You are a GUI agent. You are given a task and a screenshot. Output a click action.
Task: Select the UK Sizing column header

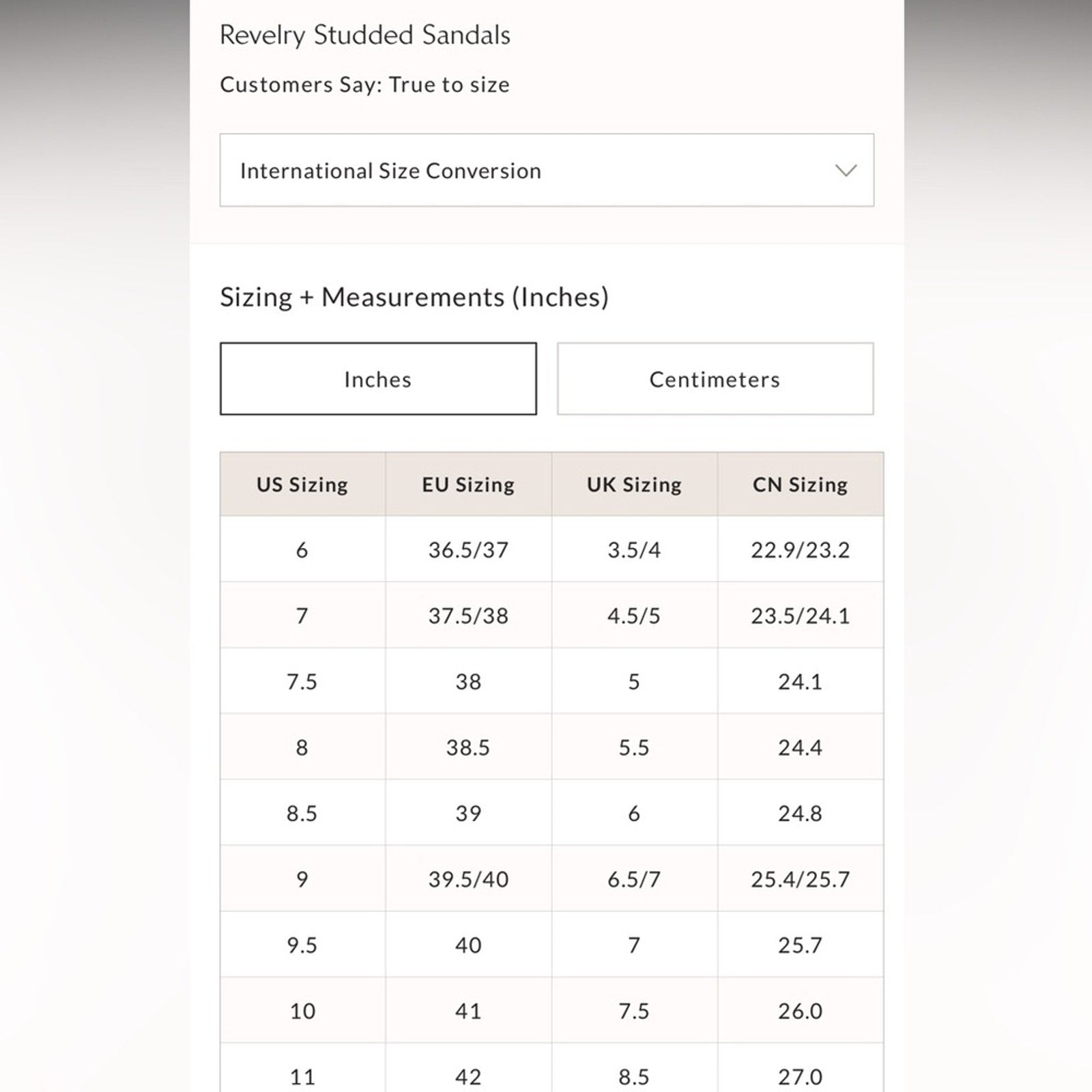[x=634, y=485]
